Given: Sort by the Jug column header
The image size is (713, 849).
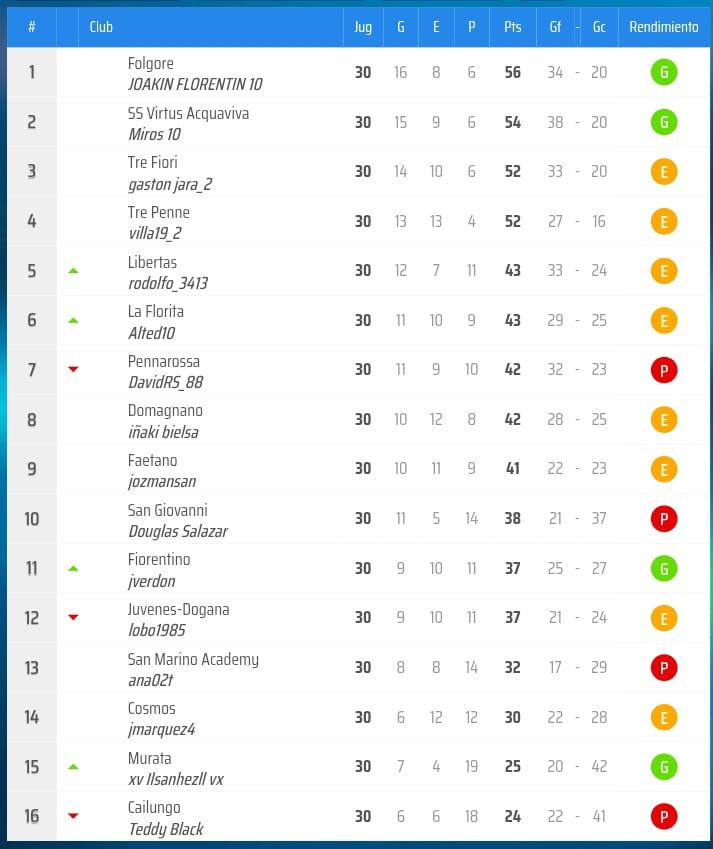Looking at the screenshot, I should click(x=362, y=27).
